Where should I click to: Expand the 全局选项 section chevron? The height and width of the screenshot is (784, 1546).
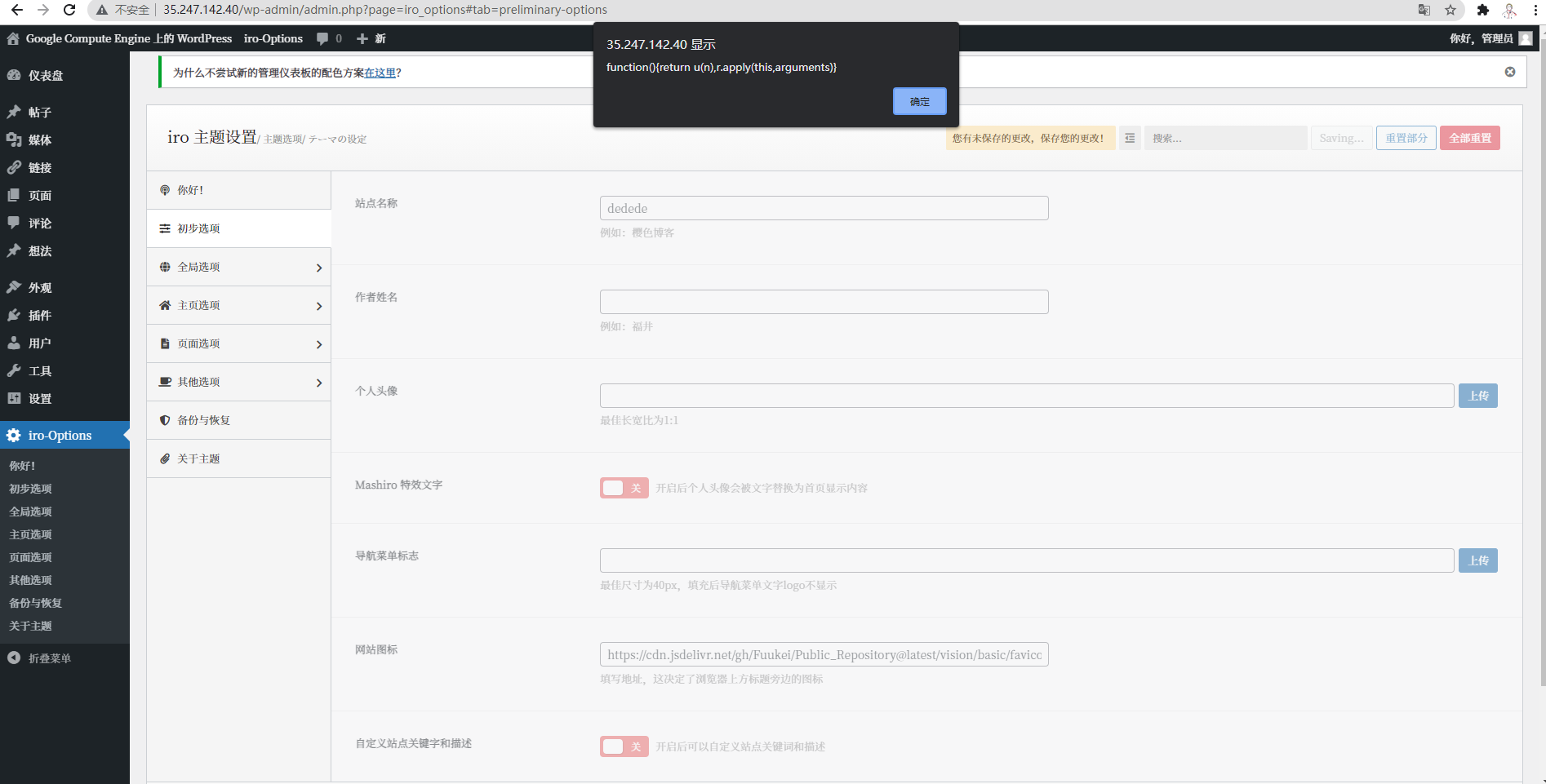318,266
